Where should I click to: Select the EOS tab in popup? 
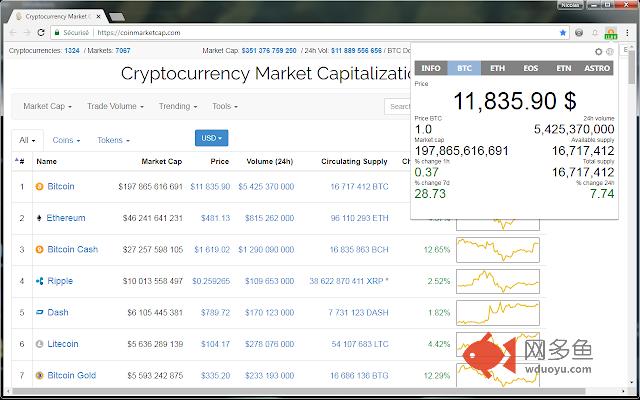tap(531, 68)
